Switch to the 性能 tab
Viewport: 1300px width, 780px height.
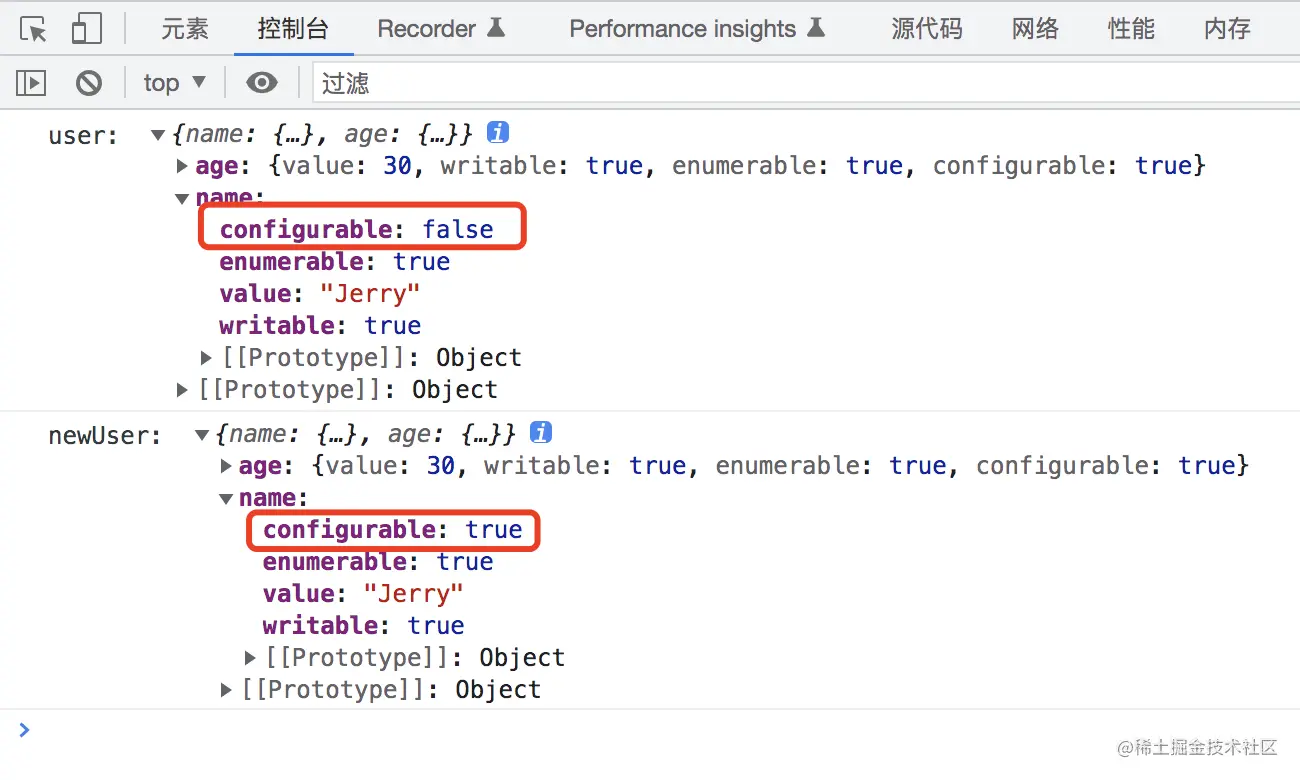[1131, 29]
